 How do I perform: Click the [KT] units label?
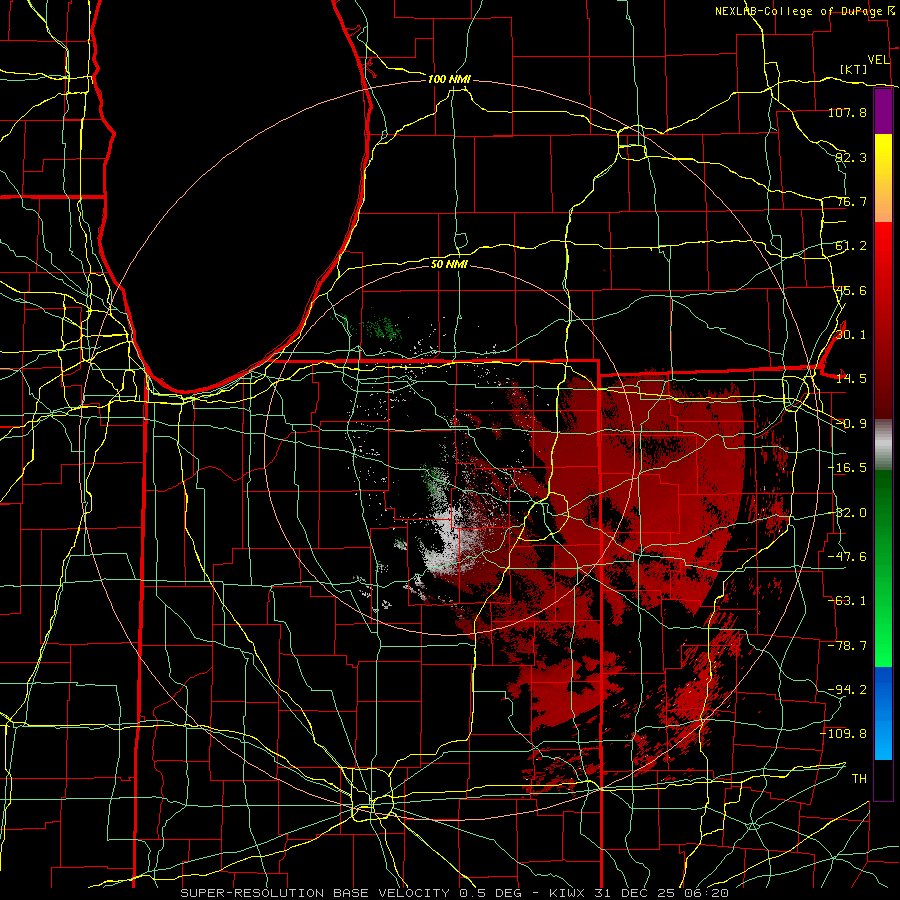click(x=853, y=69)
